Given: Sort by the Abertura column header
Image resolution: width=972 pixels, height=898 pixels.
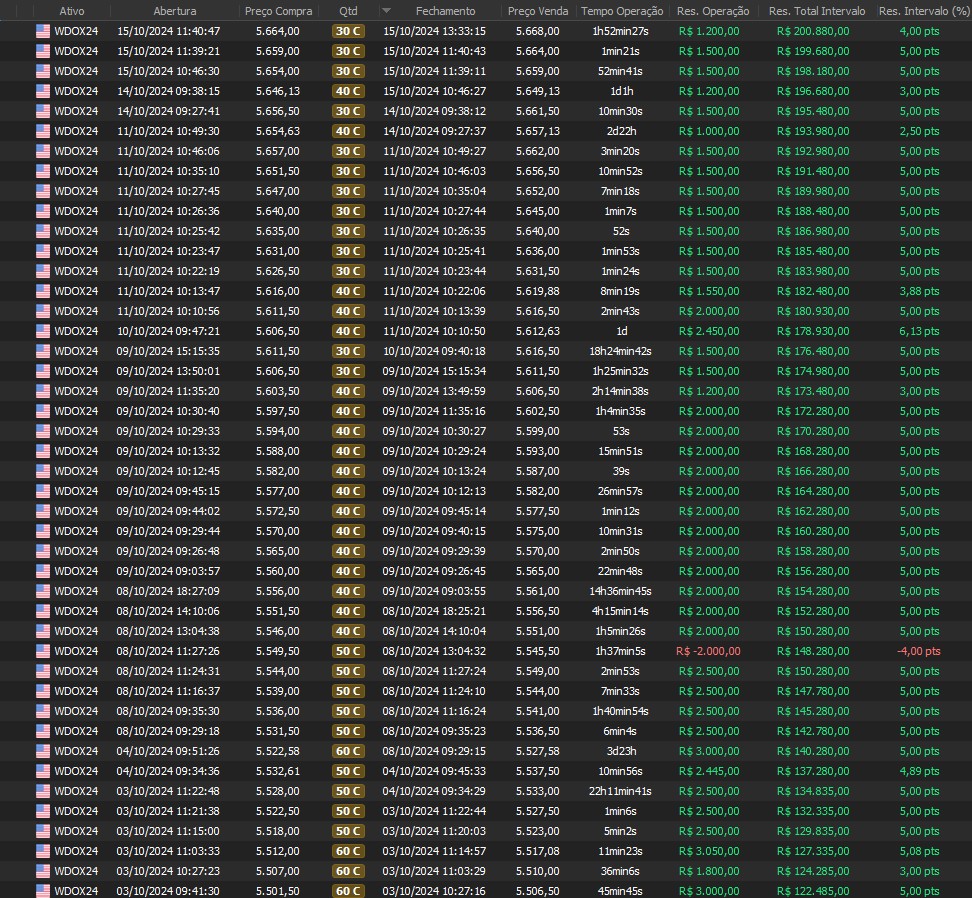Looking at the screenshot, I should (174, 11).
